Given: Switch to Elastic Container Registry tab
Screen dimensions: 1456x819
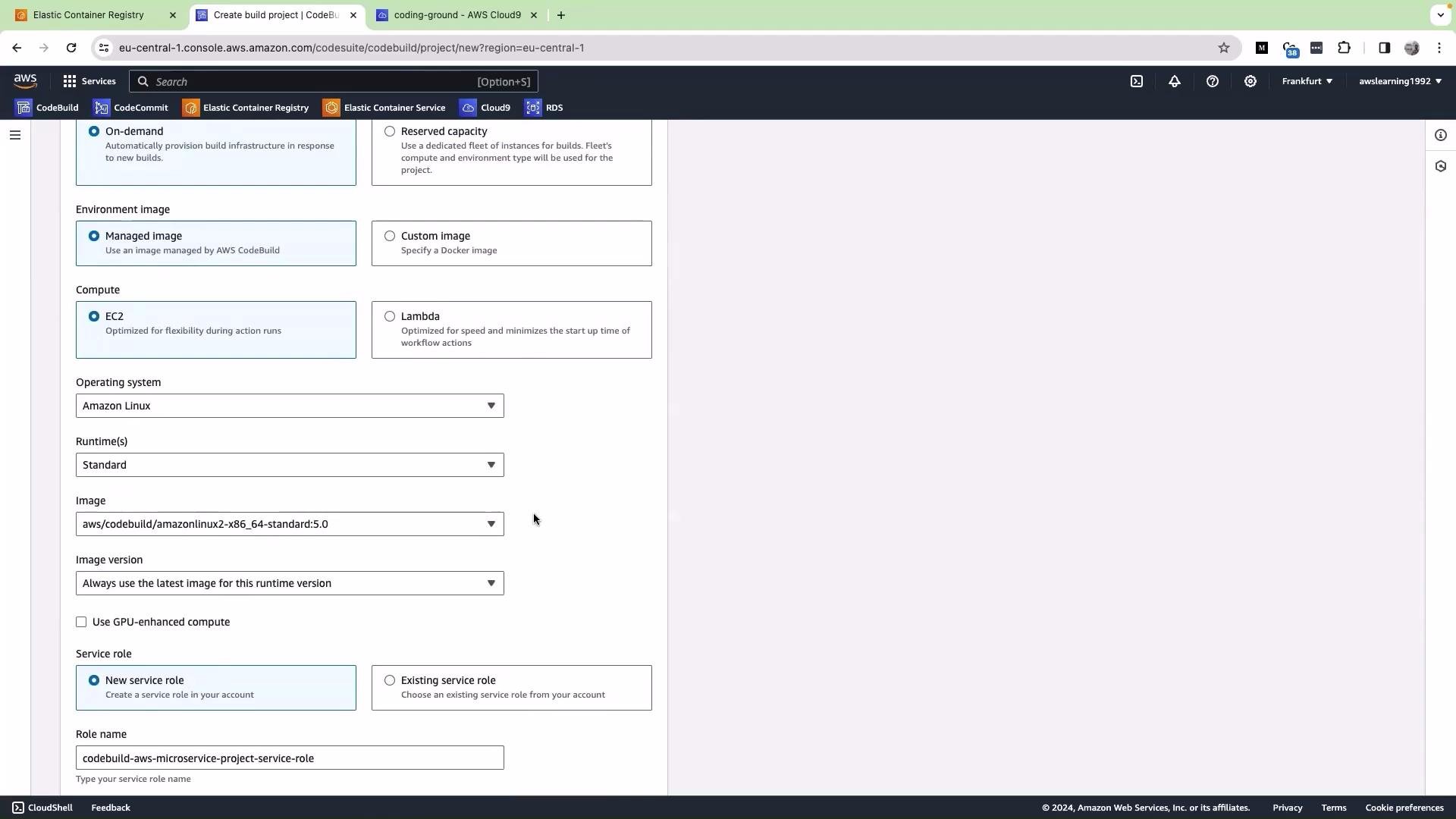Looking at the screenshot, I should (89, 15).
